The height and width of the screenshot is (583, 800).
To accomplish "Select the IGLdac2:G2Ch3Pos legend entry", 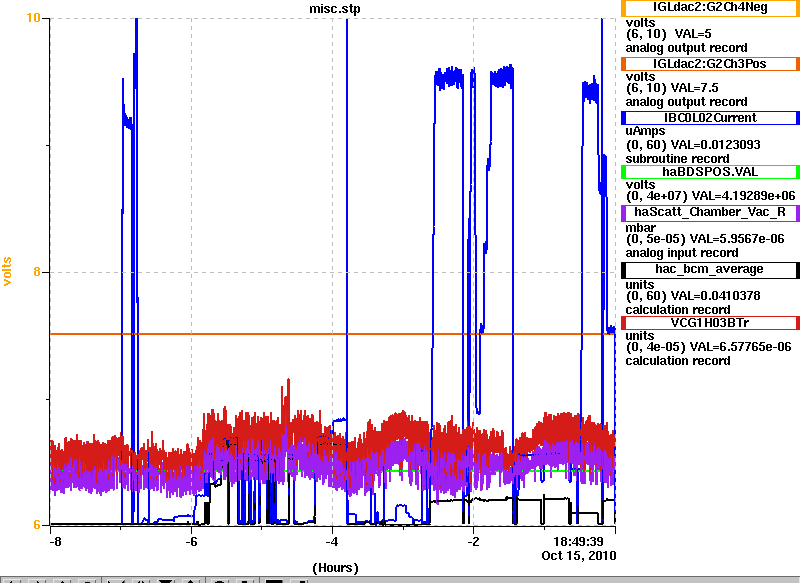I will point(710,64).
